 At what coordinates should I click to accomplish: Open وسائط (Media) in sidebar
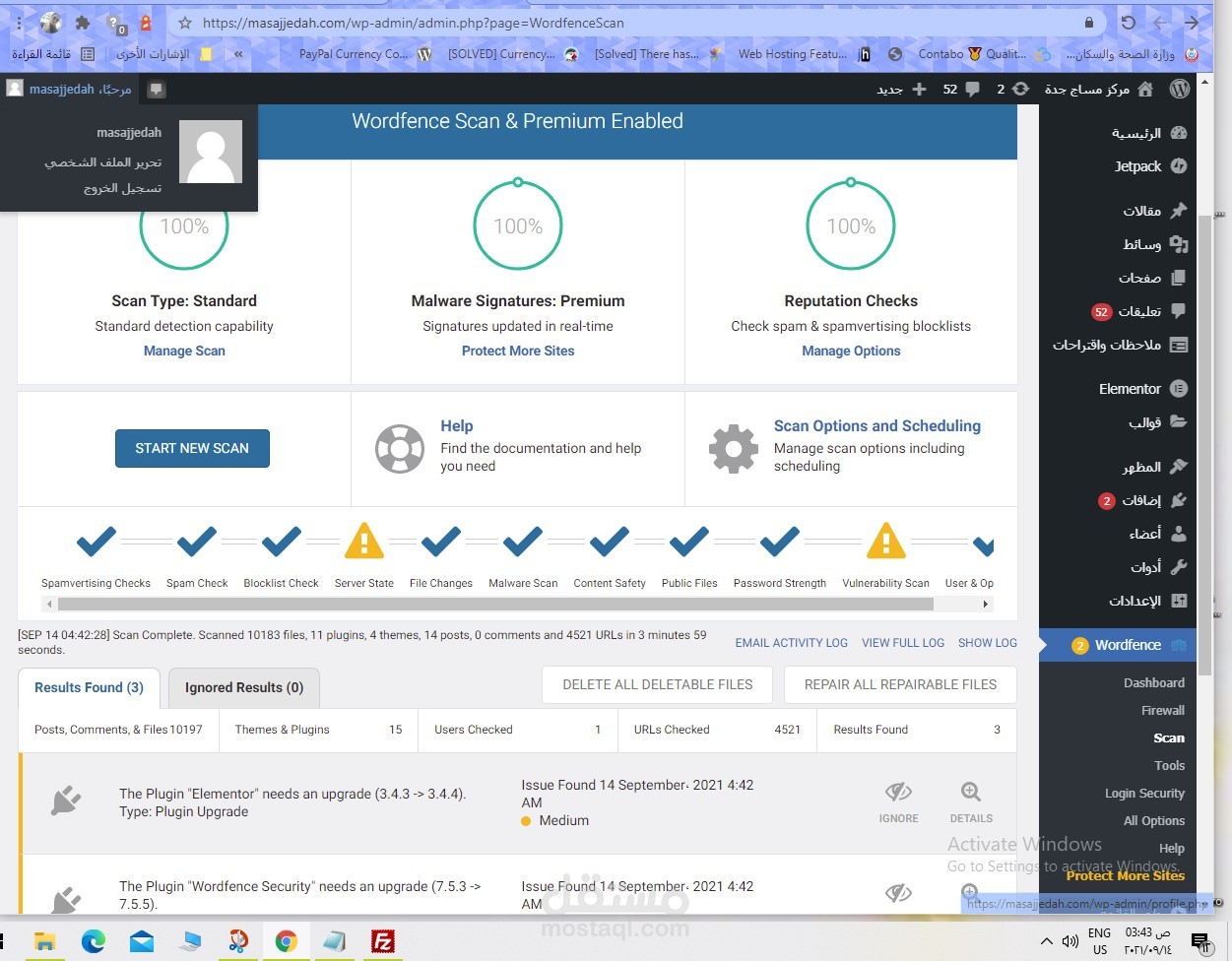pos(1154,243)
